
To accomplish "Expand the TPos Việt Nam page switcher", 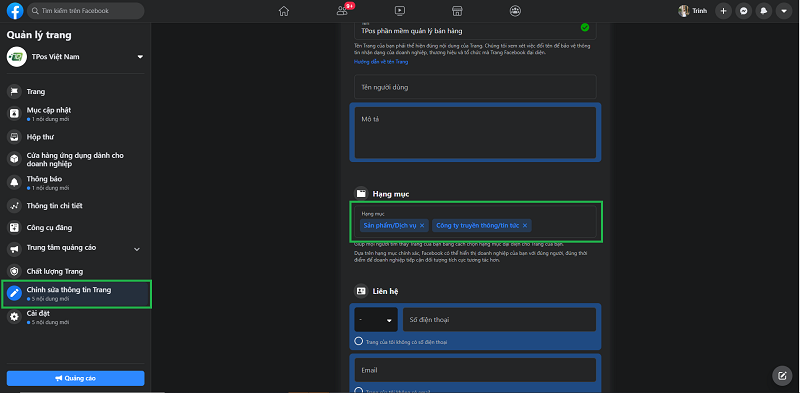I will click(x=140, y=57).
